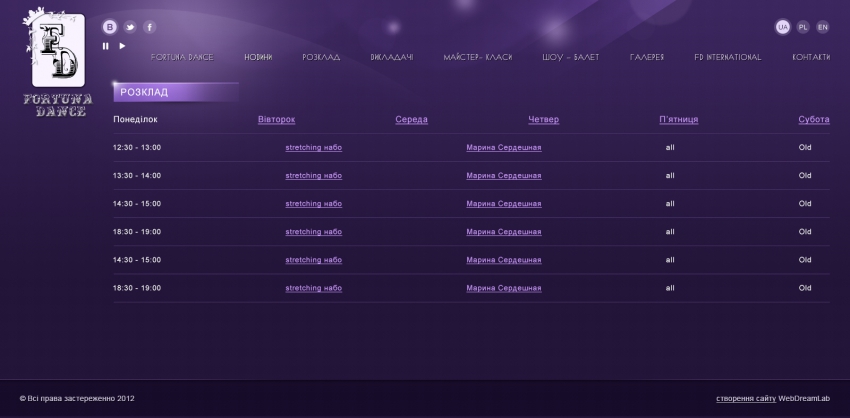Open the Facebook social icon

(150, 27)
